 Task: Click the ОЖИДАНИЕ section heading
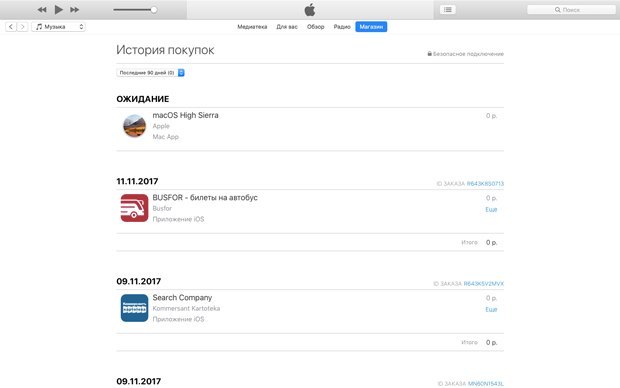click(x=143, y=99)
